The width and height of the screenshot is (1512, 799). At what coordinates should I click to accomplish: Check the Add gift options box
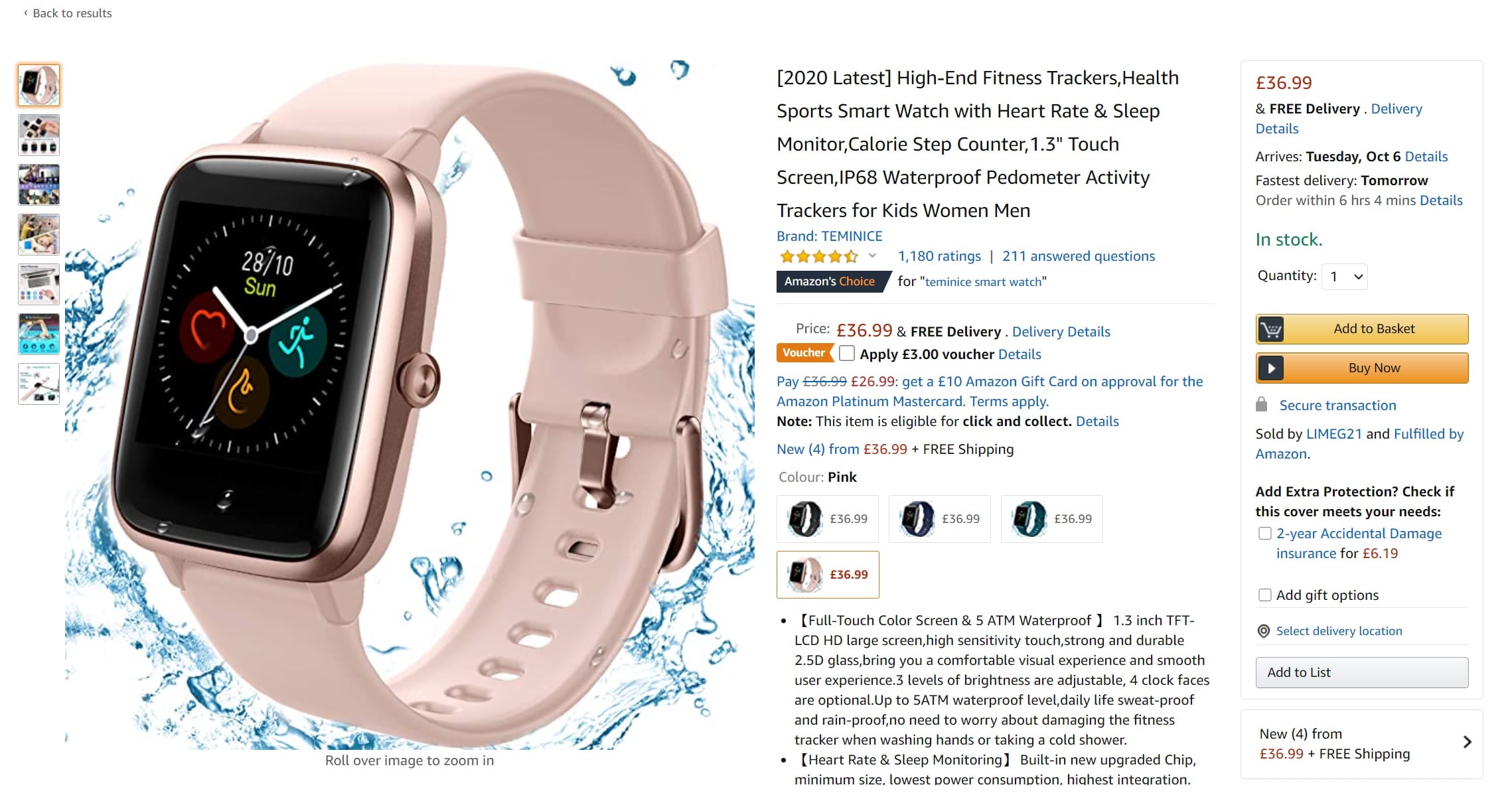pyautogui.click(x=1264, y=595)
